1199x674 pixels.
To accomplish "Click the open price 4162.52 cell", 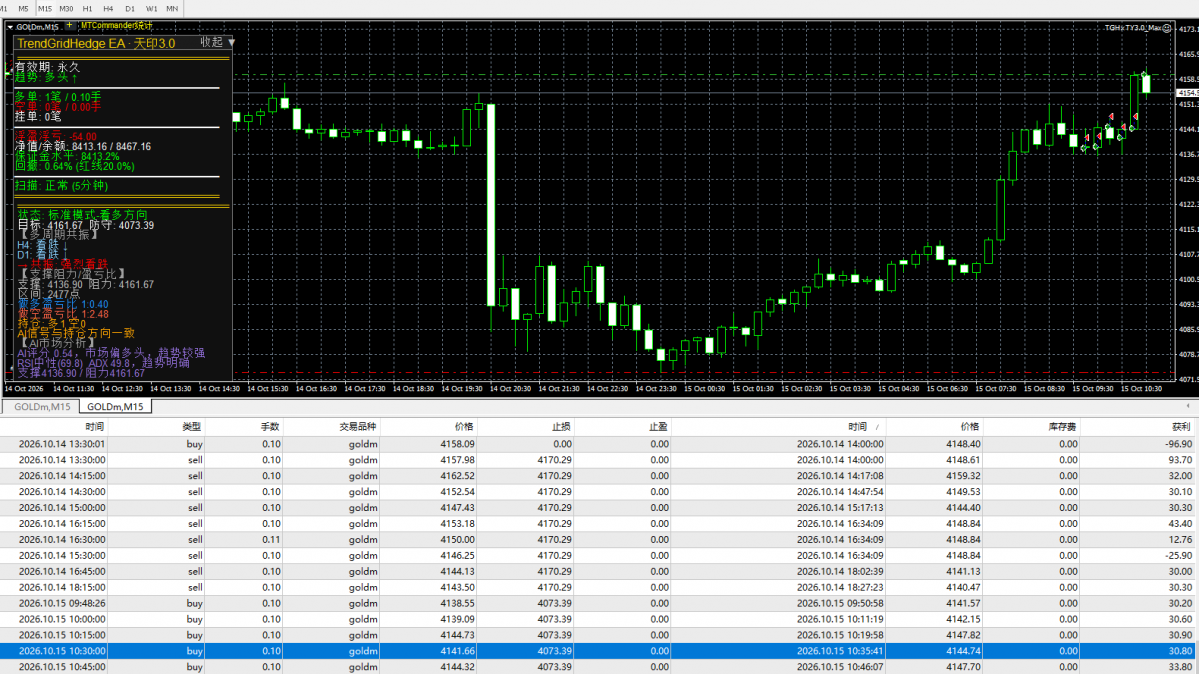I will pos(457,476).
